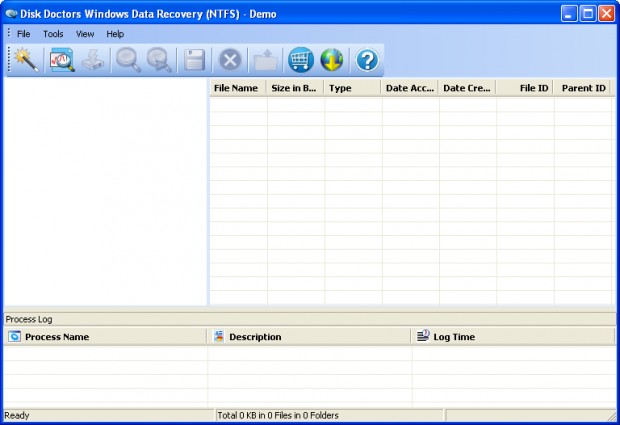Click the Description log column header

309,336
